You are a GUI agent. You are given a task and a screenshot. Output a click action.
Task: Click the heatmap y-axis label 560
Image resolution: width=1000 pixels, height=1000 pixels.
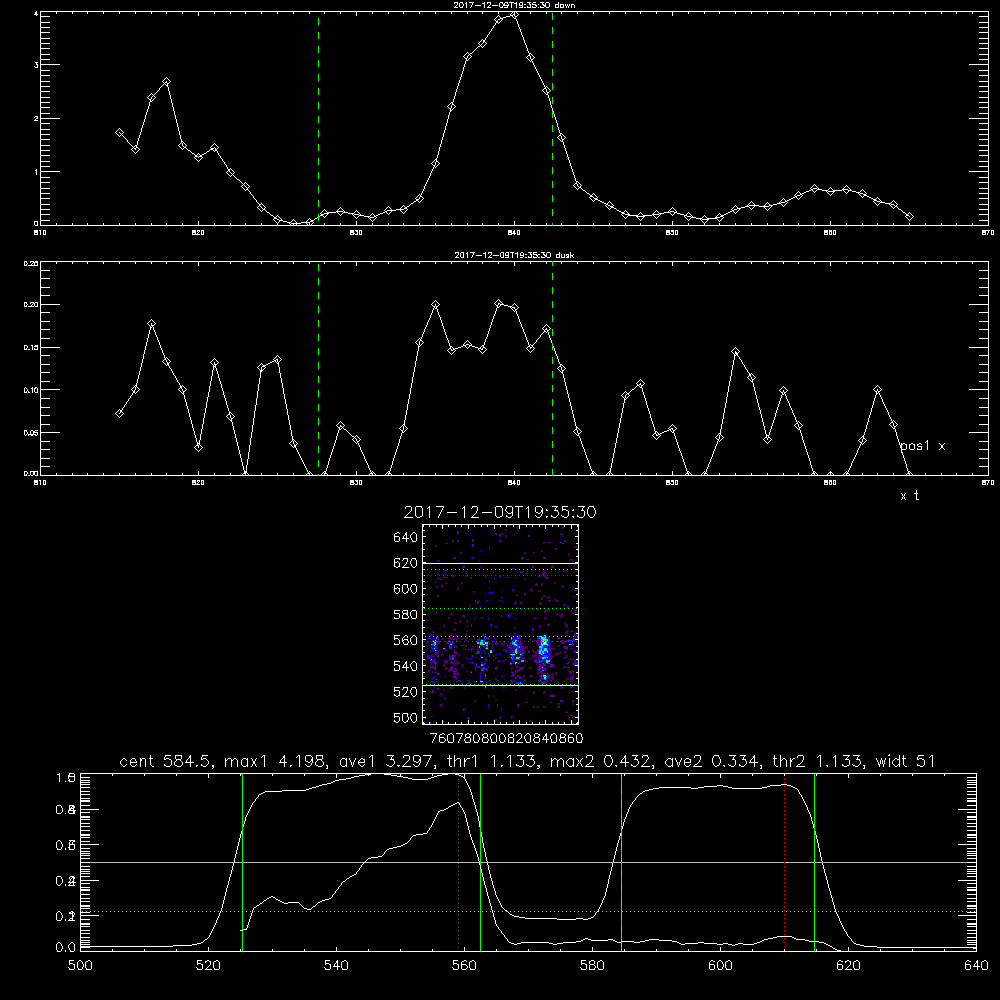[x=406, y=640]
